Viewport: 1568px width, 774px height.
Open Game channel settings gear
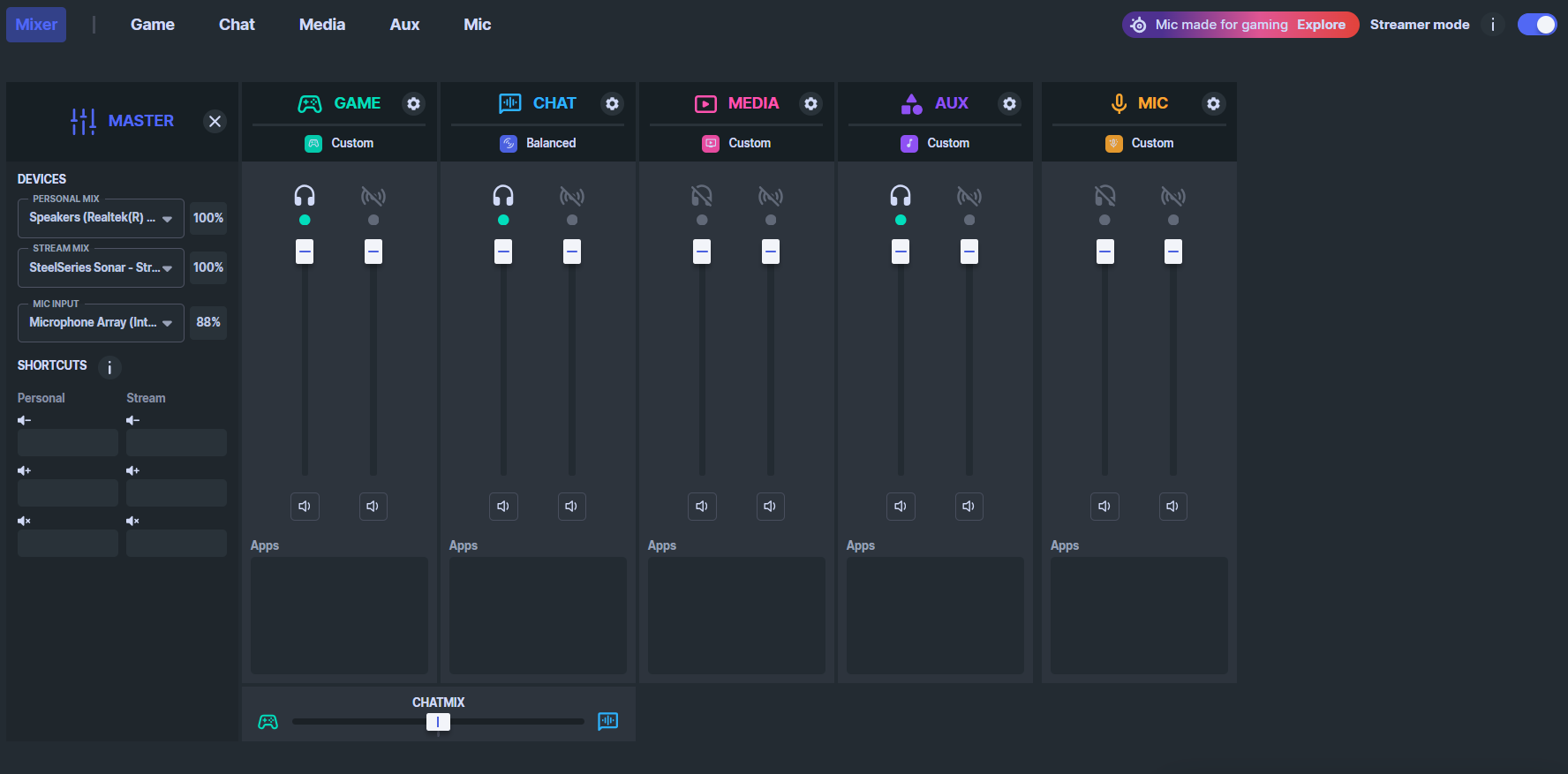(x=413, y=103)
